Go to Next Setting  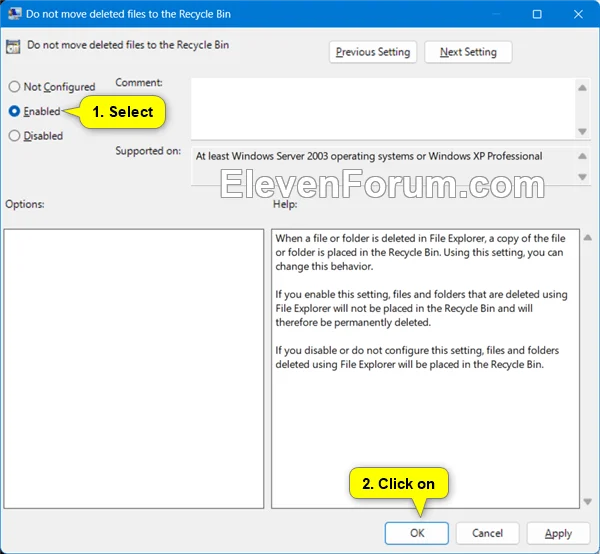468,52
